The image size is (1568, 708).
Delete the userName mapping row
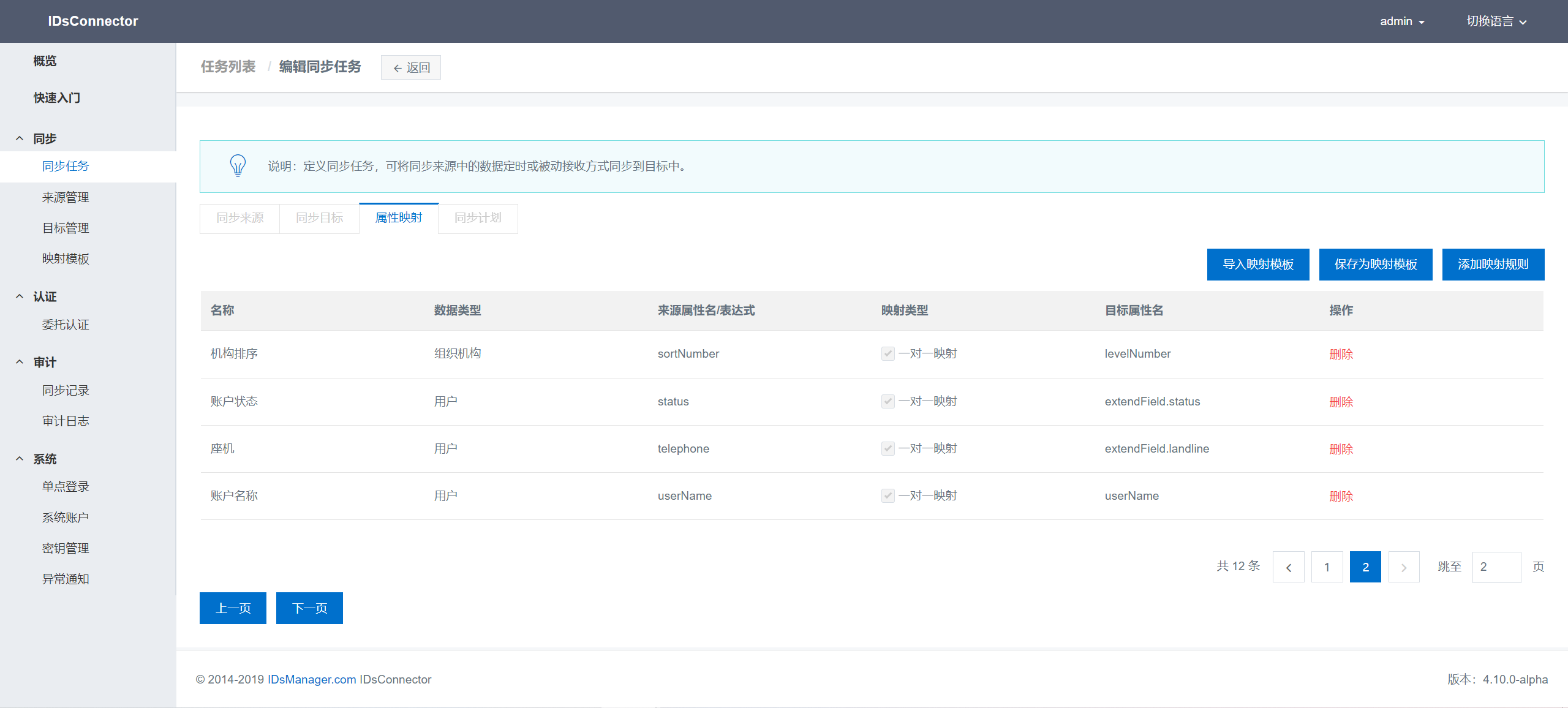1341,496
